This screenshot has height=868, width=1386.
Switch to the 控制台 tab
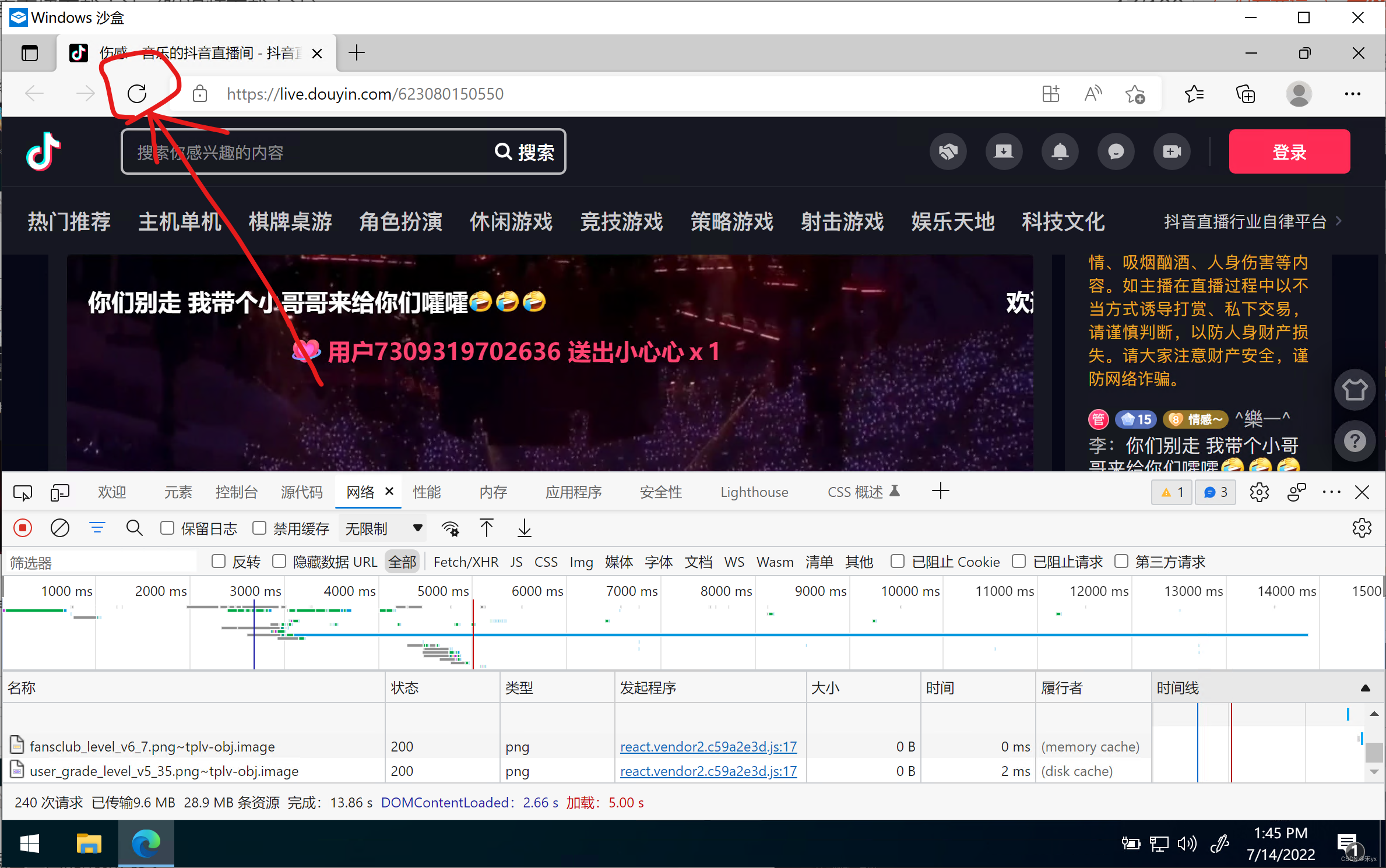point(236,493)
